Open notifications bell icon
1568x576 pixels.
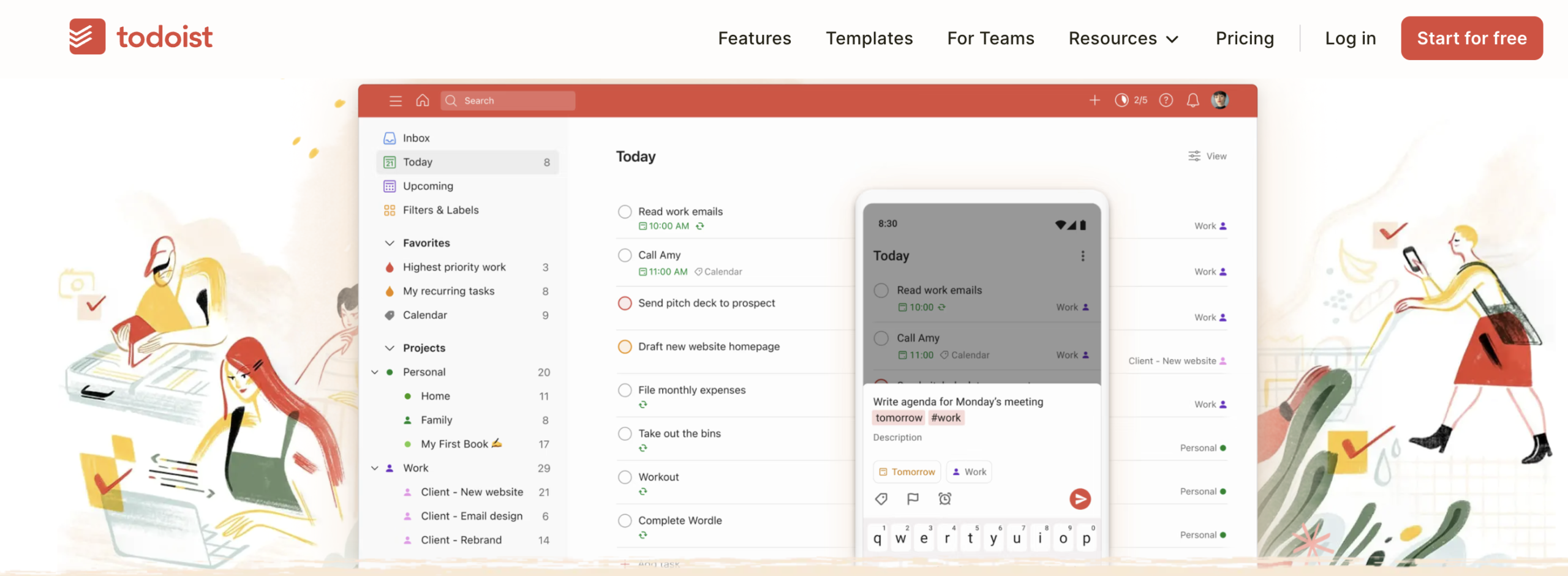click(x=1193, y=100)
